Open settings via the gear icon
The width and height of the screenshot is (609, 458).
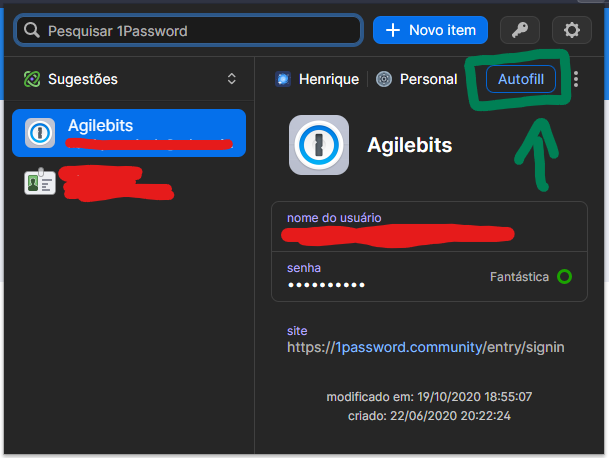click(572, 30)
